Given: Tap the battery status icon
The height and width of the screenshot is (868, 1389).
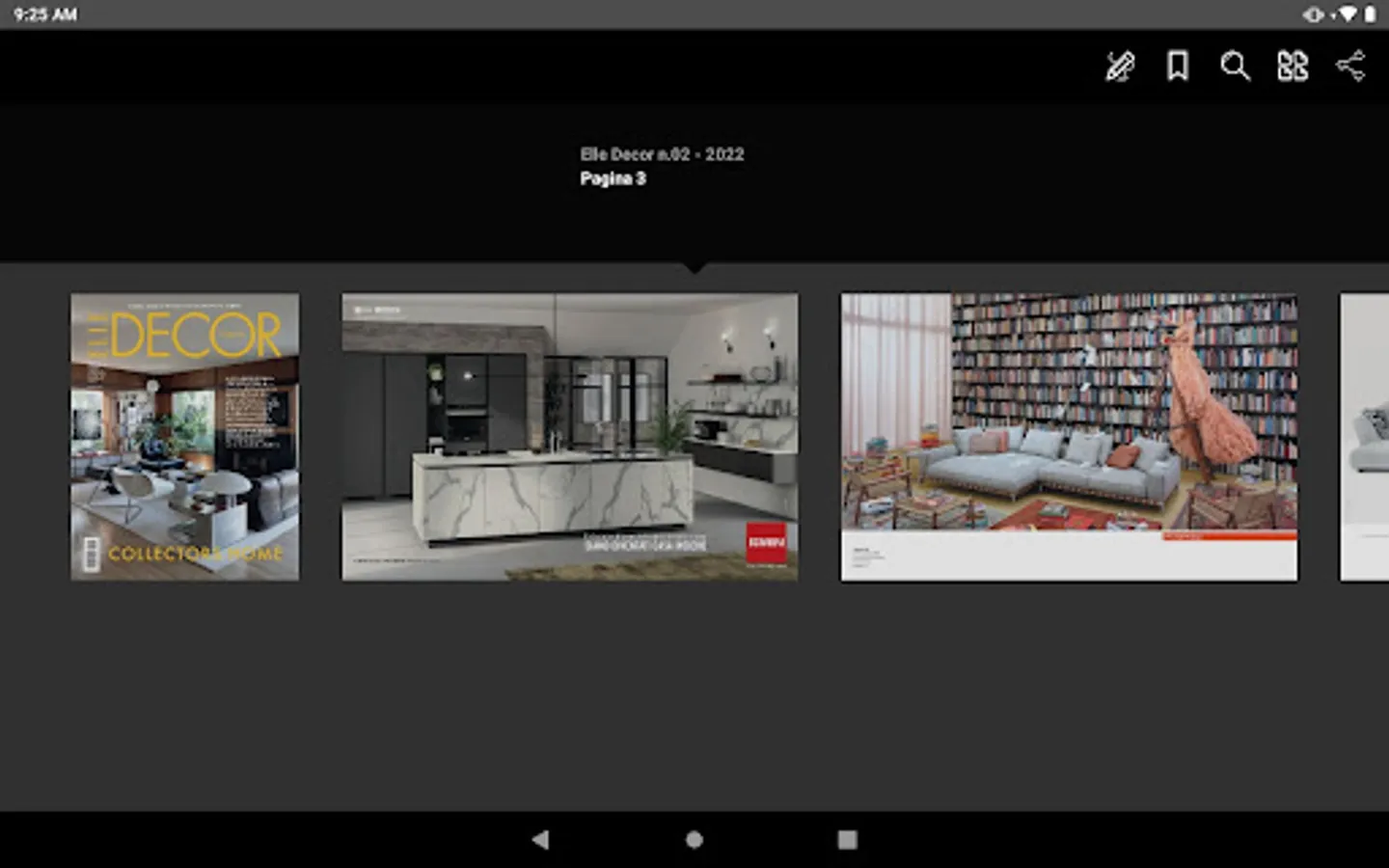Looking at the screenshot, I should (x=1370, y=14).
